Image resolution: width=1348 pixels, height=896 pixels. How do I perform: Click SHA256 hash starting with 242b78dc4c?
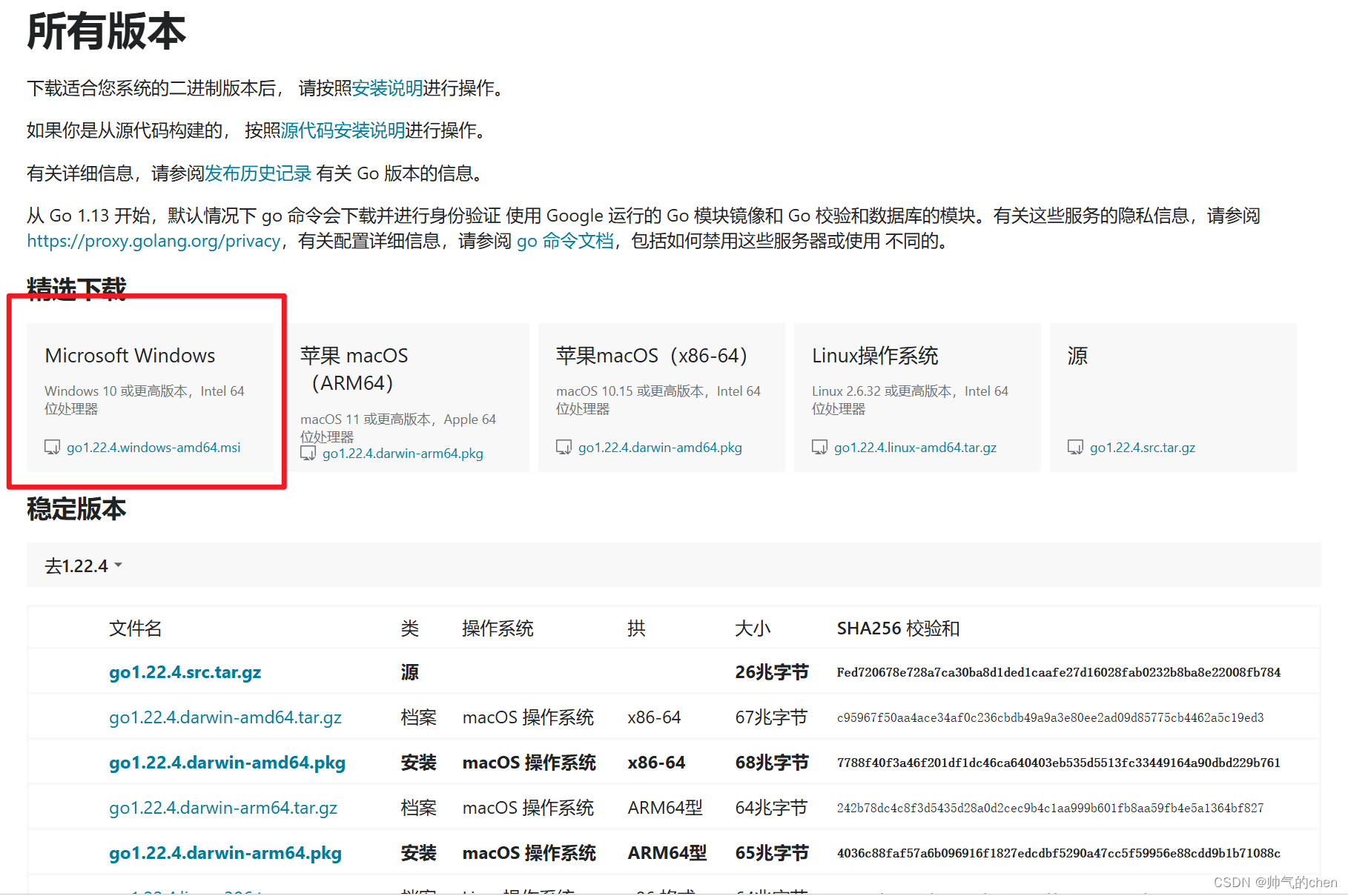pyautogui.click(x=1051, y=808)
